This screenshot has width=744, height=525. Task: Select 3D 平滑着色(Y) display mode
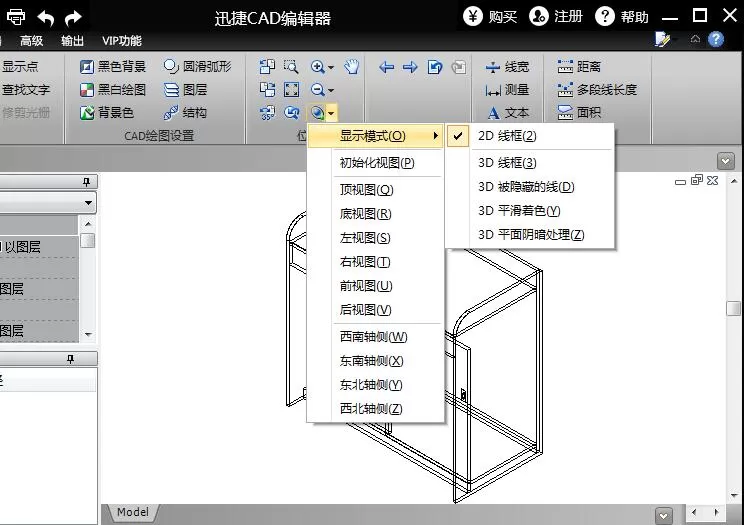click(x=530, y=211)
